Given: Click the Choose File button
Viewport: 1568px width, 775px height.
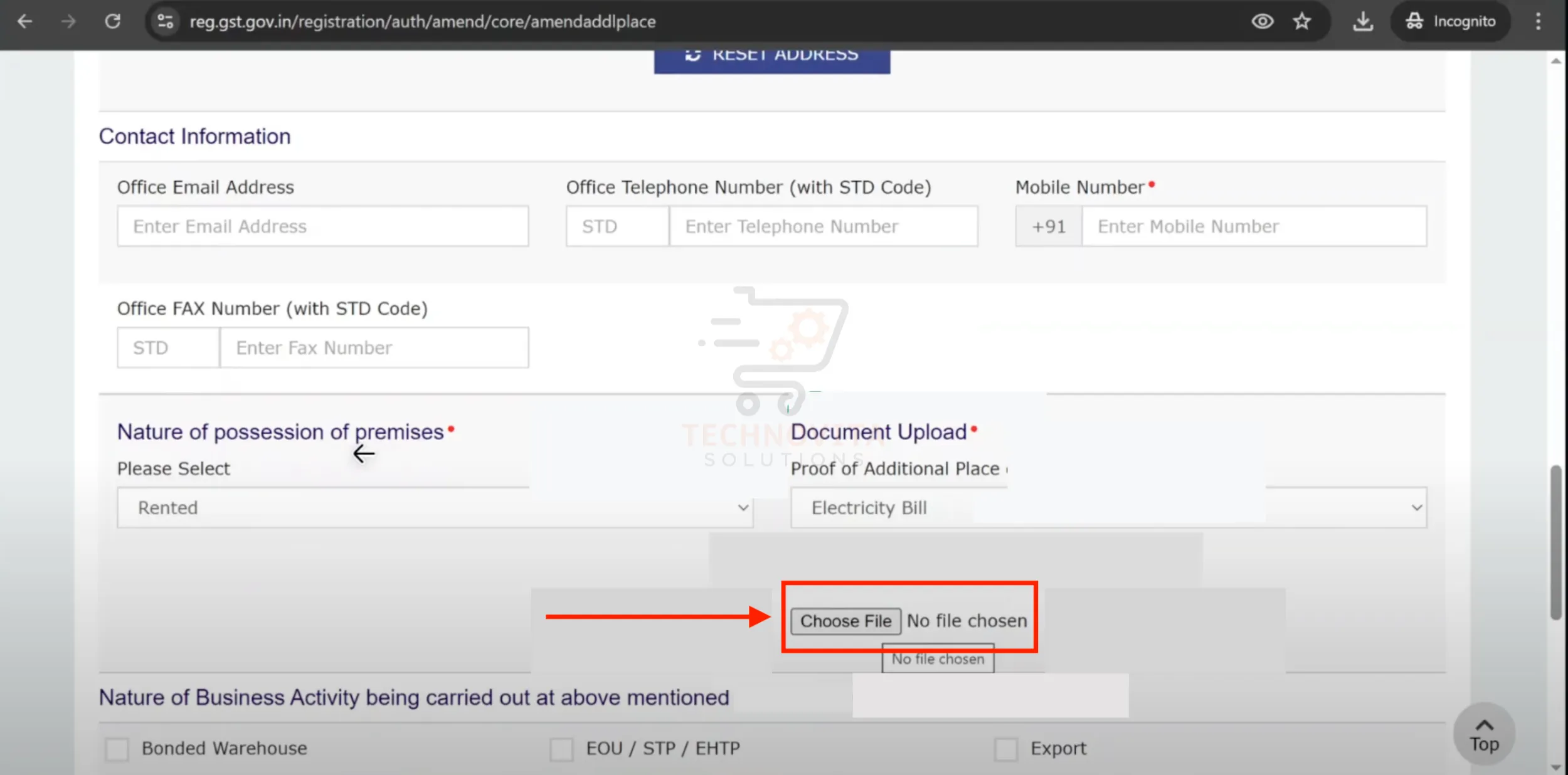Looking at the screenshot, I should point(845,621).
